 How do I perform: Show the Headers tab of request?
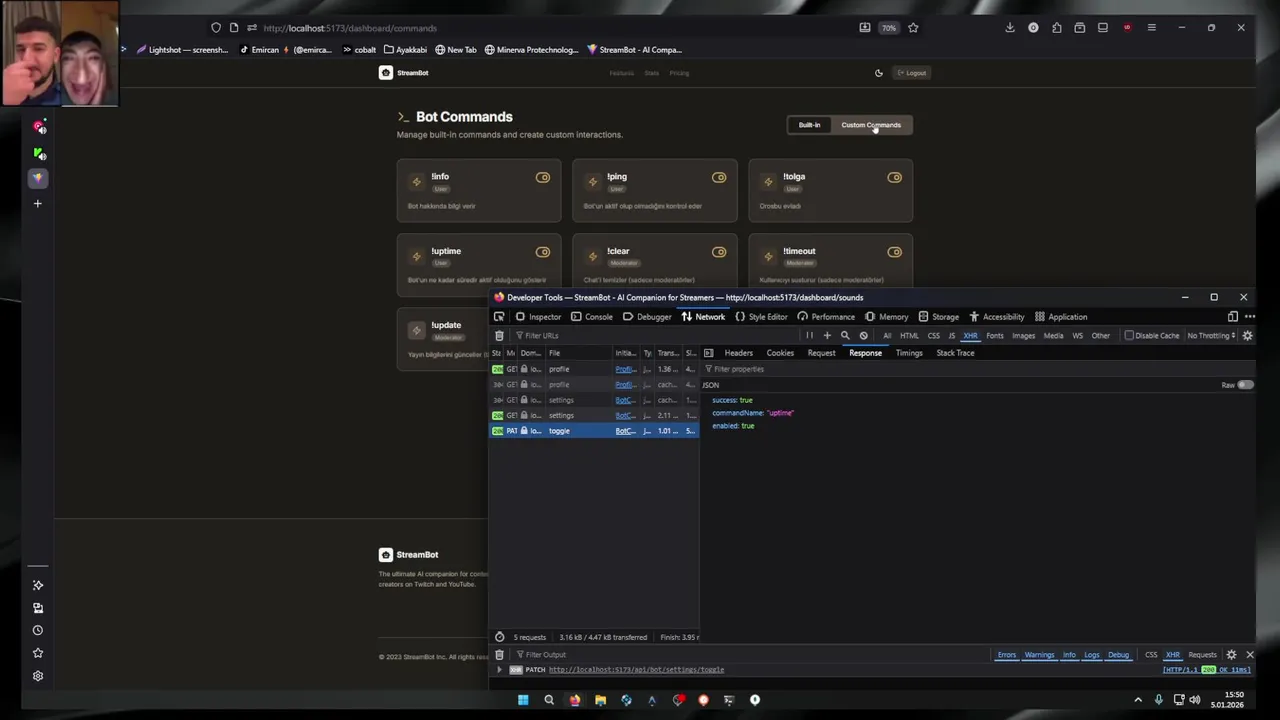tap(739, 353)
